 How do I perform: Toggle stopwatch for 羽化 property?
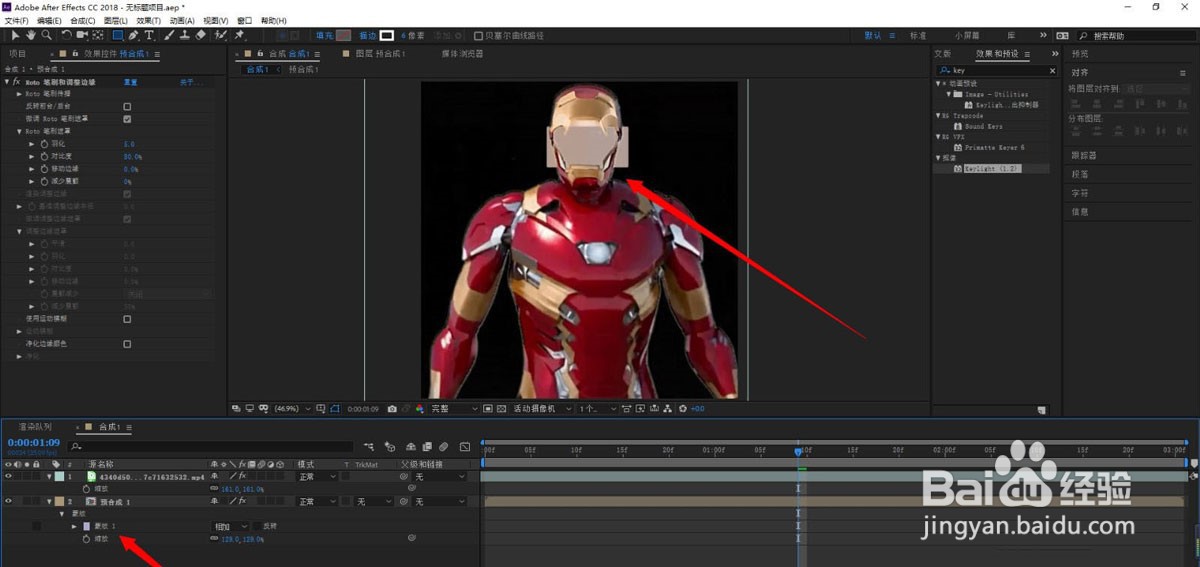(44, 143)
